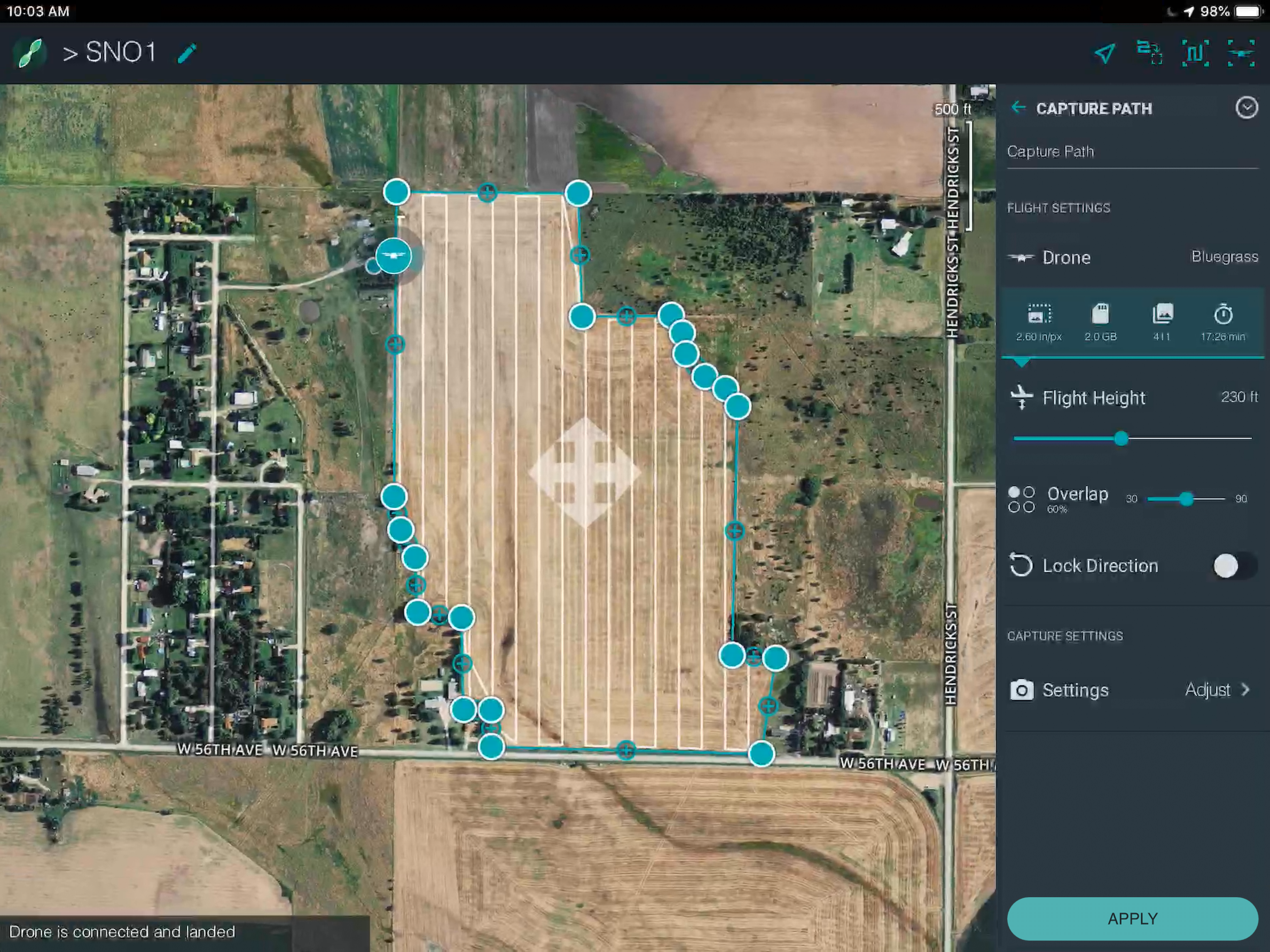Expand the Capture Path circled chevron
This screenshot has height=952, width=1270.
(x=1246, y=108)
